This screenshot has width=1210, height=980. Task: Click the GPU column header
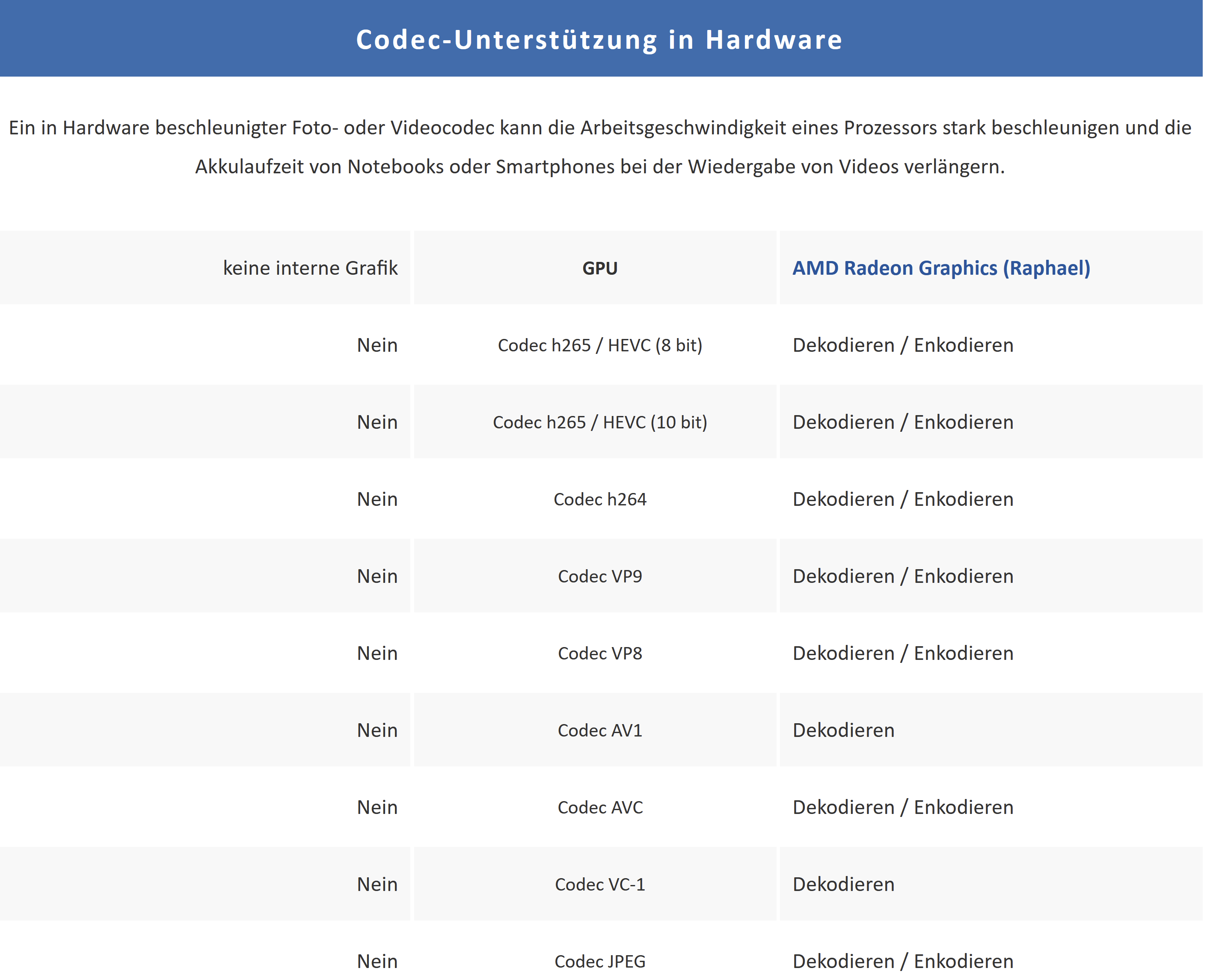tap(599, 268)
